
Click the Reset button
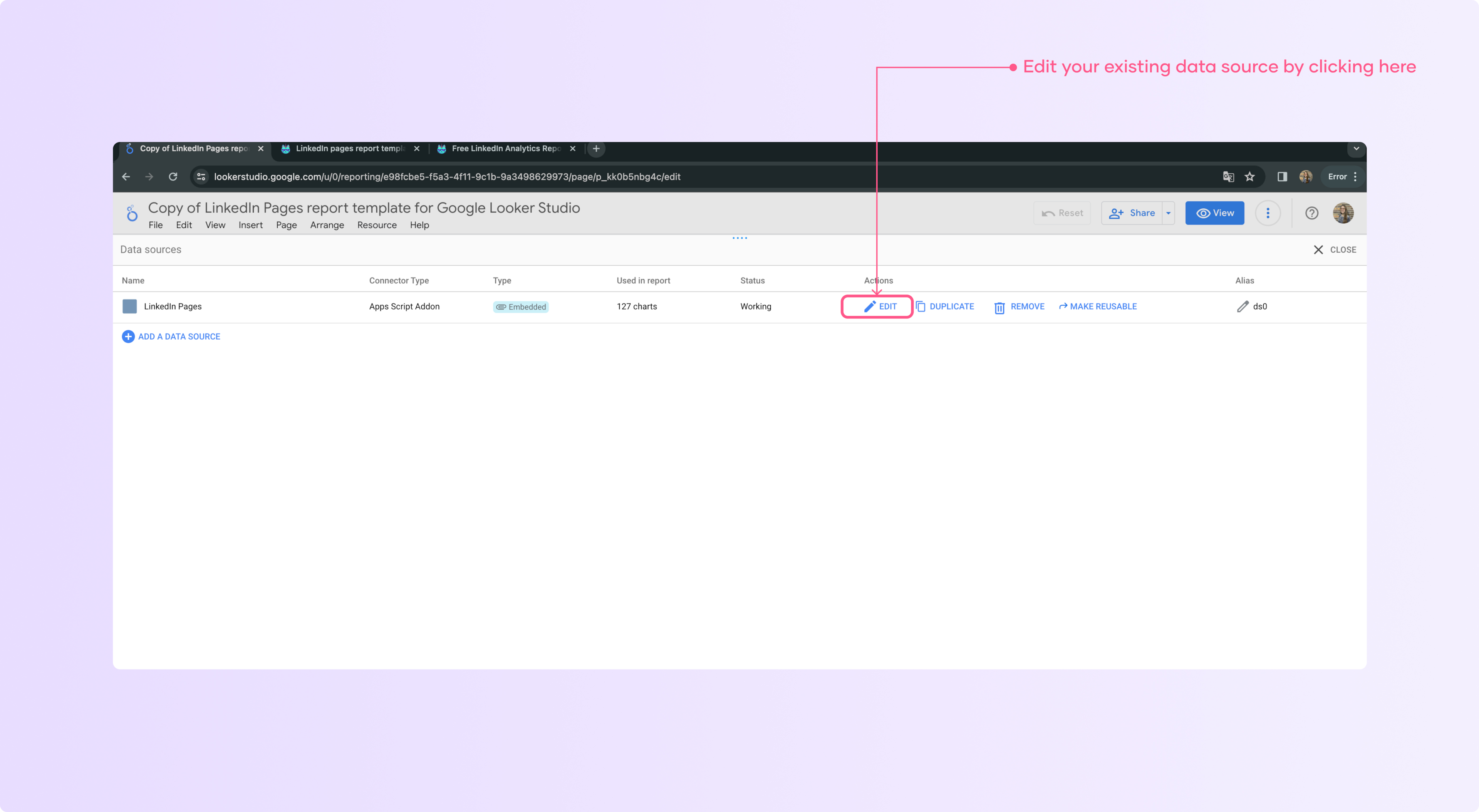pyautogui.click(x=1062, y=213)
